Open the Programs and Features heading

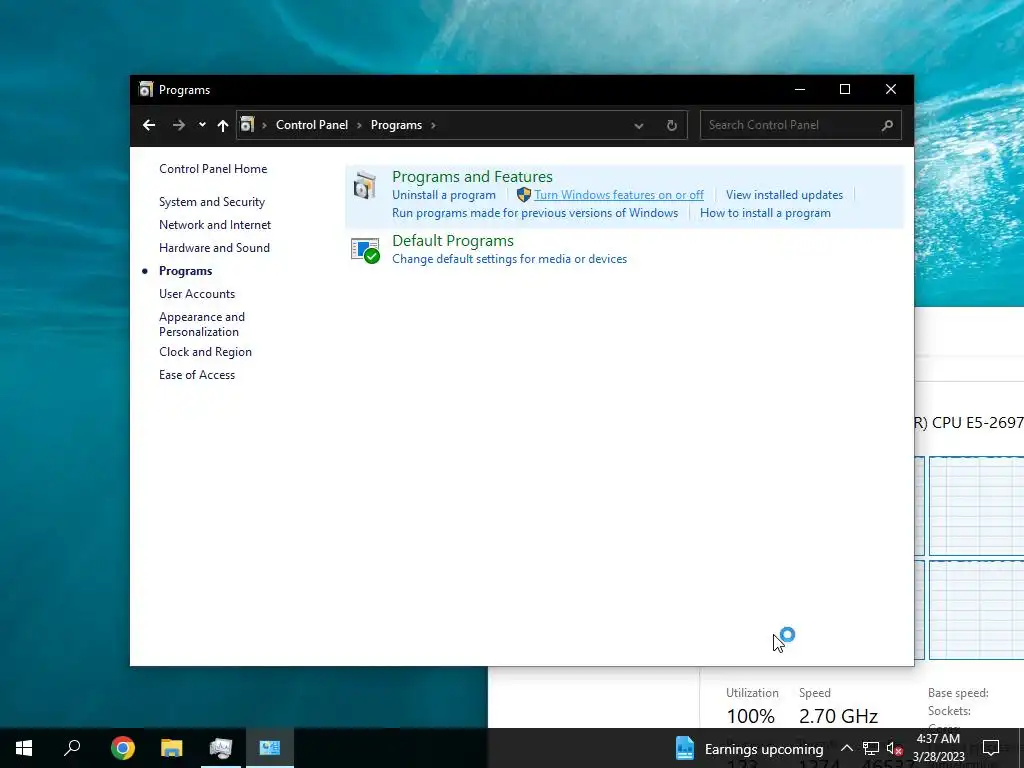click(x=472, y=176)
